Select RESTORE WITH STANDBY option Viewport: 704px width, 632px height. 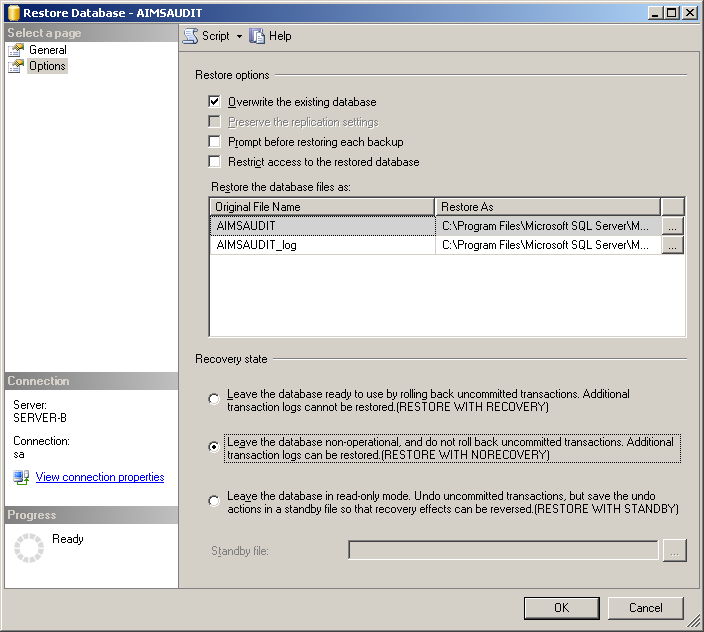tap(214, 502)
